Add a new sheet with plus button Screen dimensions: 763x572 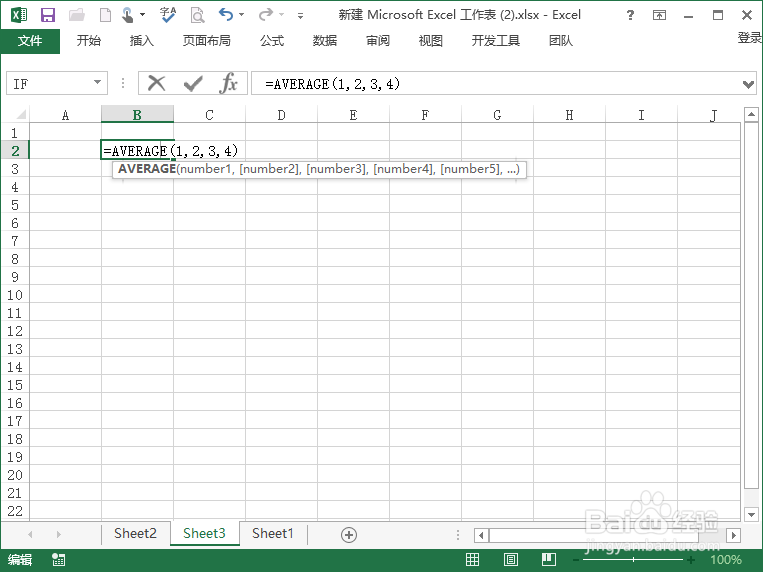tap(349, 535)
